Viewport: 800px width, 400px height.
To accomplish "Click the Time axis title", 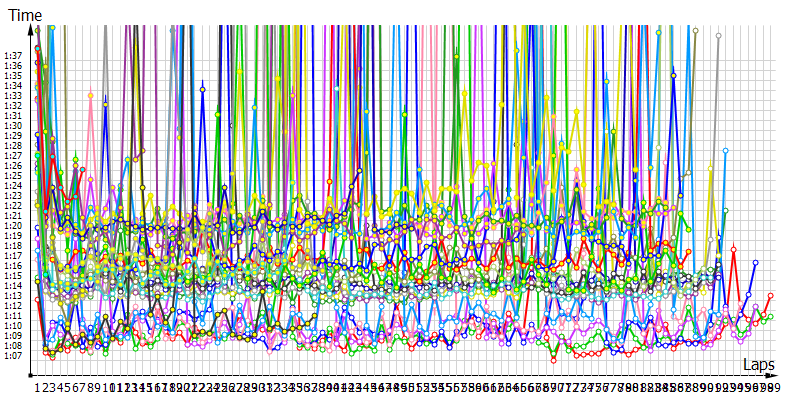I will (x=20, y=10).
